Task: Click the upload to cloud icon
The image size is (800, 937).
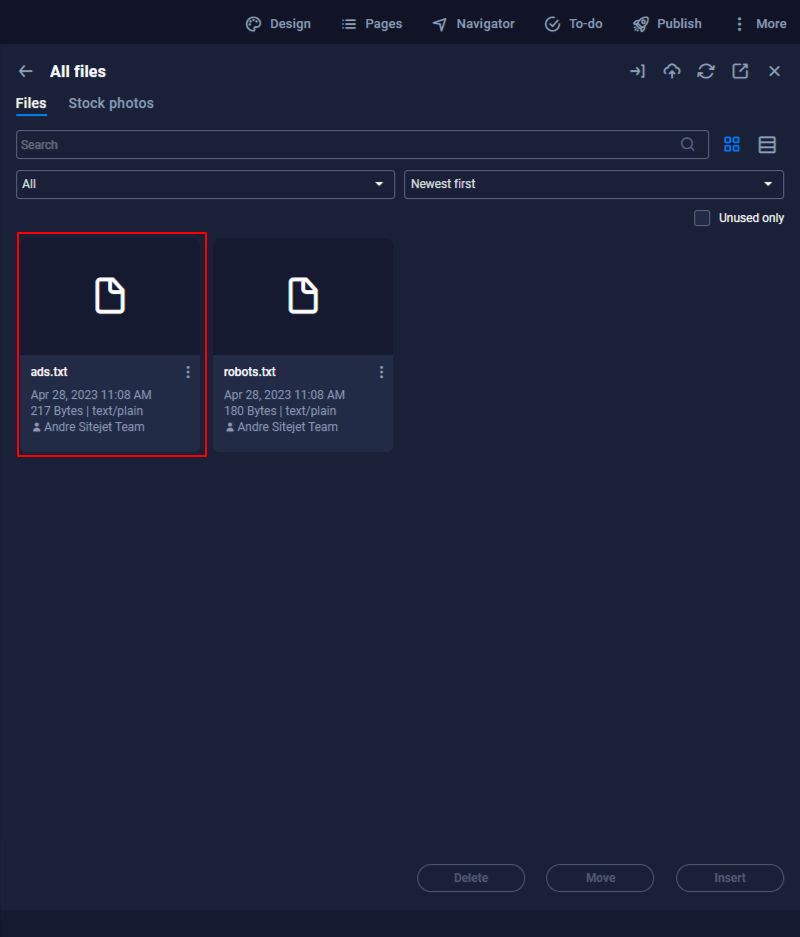Action: coord(672,71)
